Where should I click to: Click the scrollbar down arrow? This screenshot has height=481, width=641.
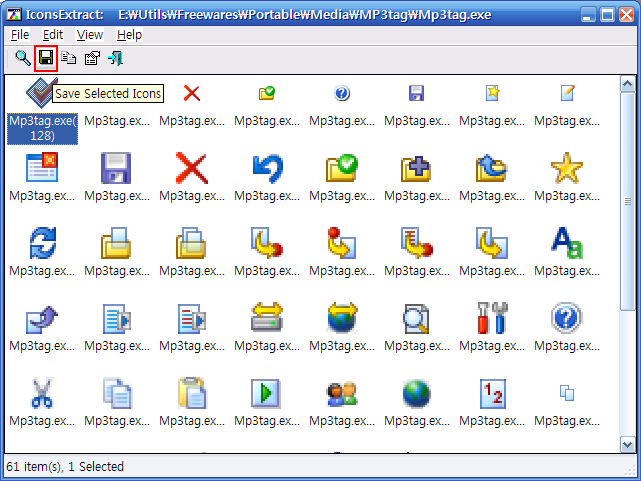[x=628, y=444]
